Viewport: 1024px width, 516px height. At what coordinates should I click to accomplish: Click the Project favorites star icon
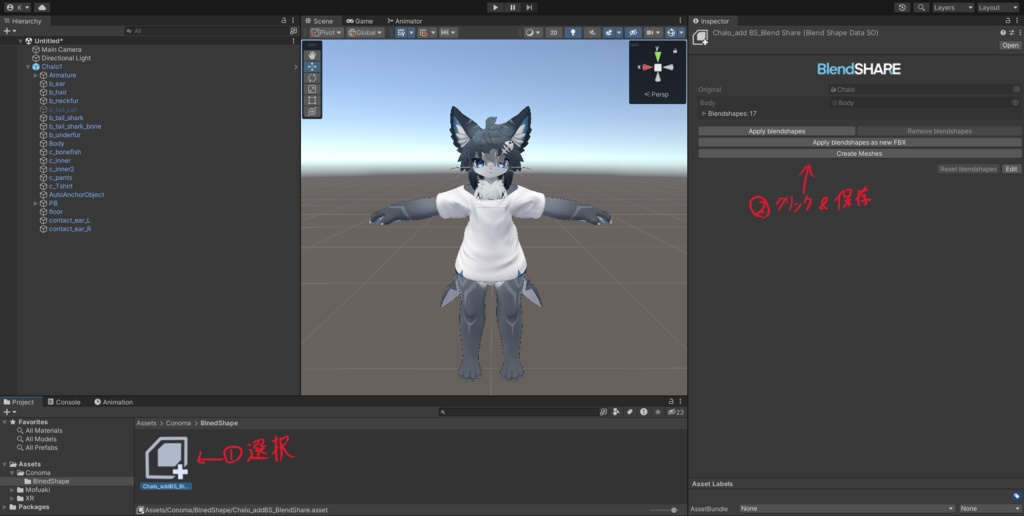point(658,412)
